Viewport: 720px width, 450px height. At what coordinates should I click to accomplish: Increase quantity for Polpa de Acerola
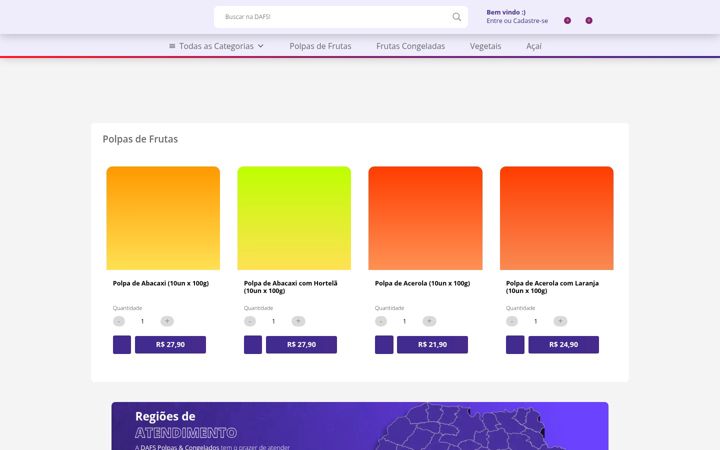[x=429, y=321]
